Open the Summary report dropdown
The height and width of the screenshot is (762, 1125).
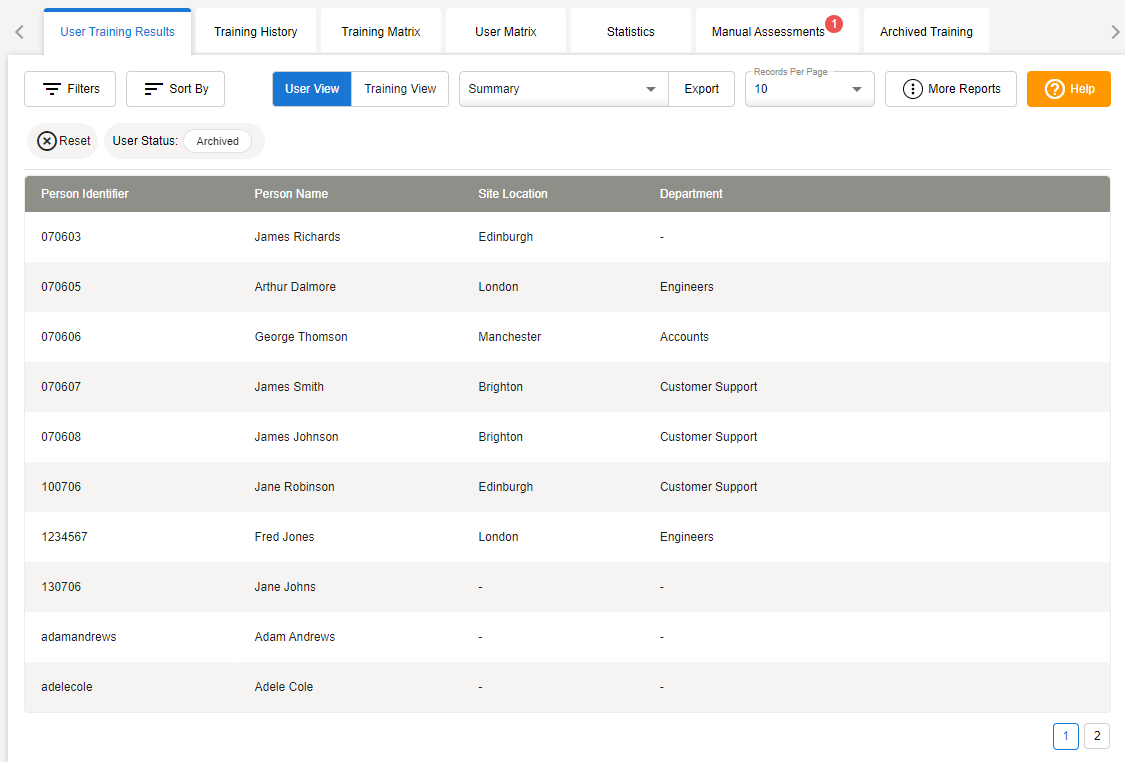point(563,89)
